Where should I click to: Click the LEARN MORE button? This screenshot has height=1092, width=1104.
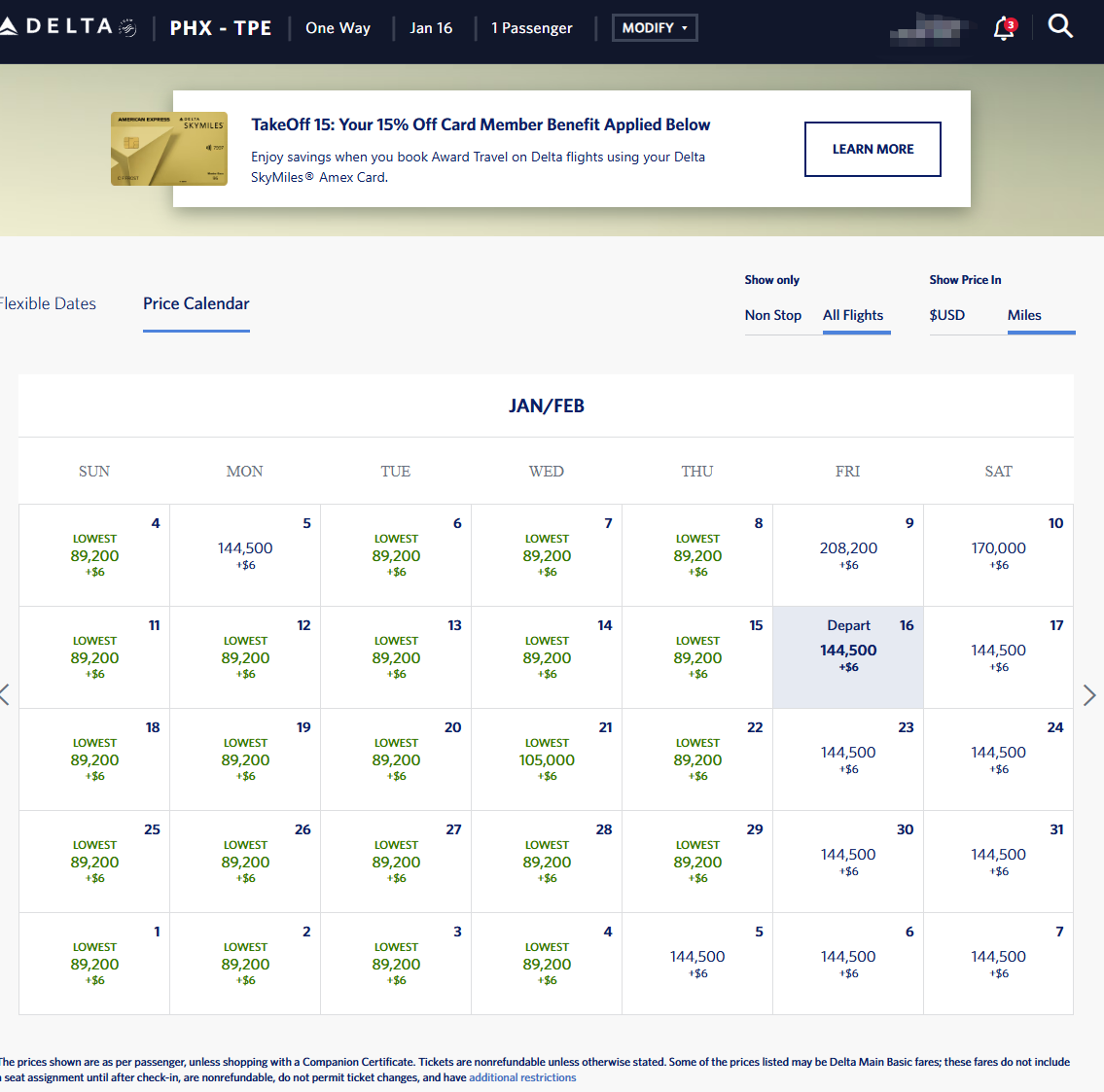873,149
